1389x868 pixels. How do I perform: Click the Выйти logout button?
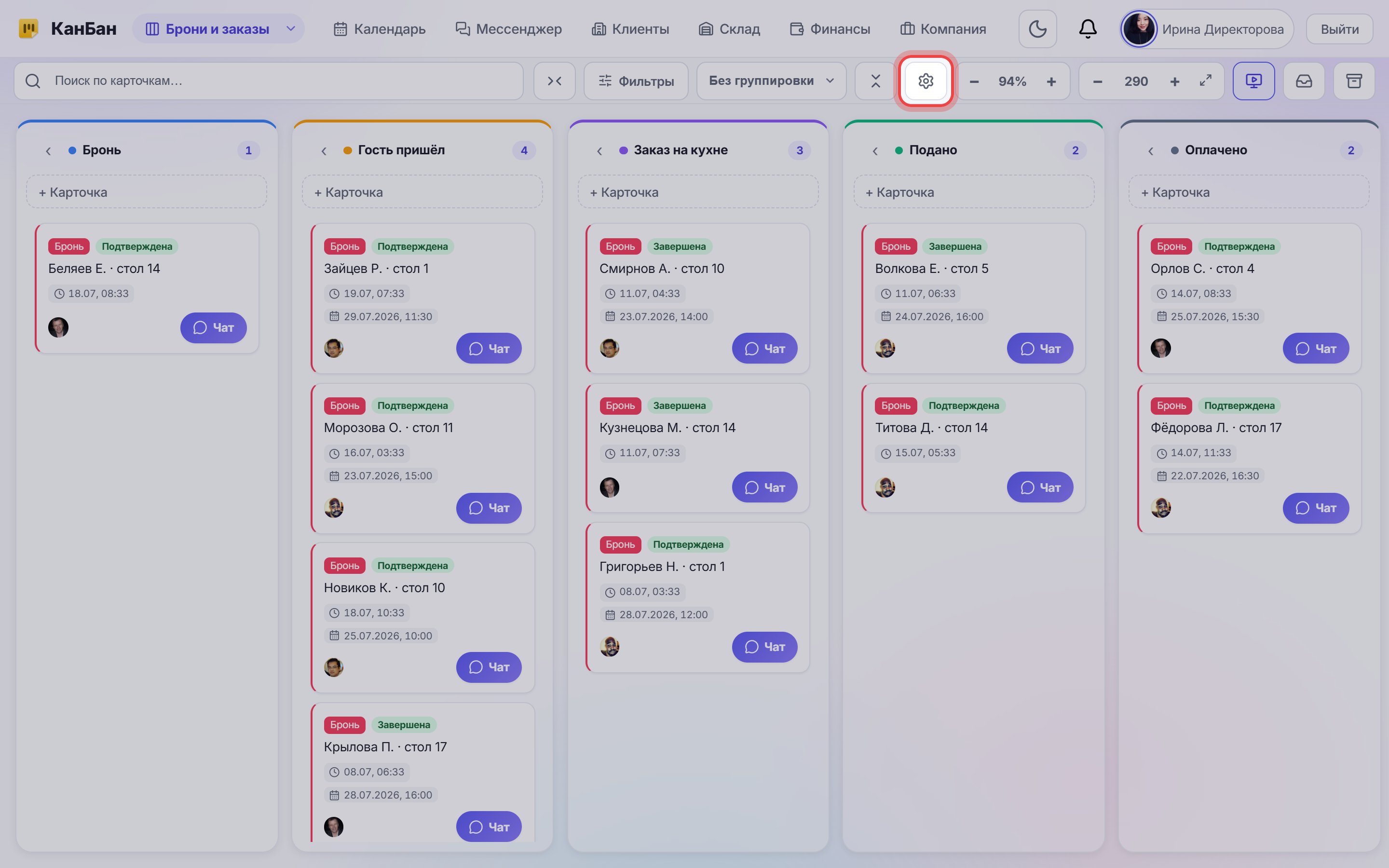pos(1340,29)
